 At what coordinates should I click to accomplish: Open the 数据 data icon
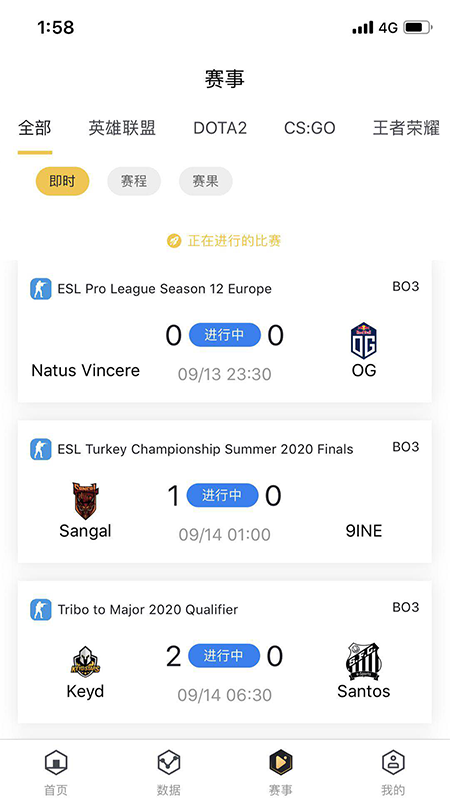(x=168, y=764)
